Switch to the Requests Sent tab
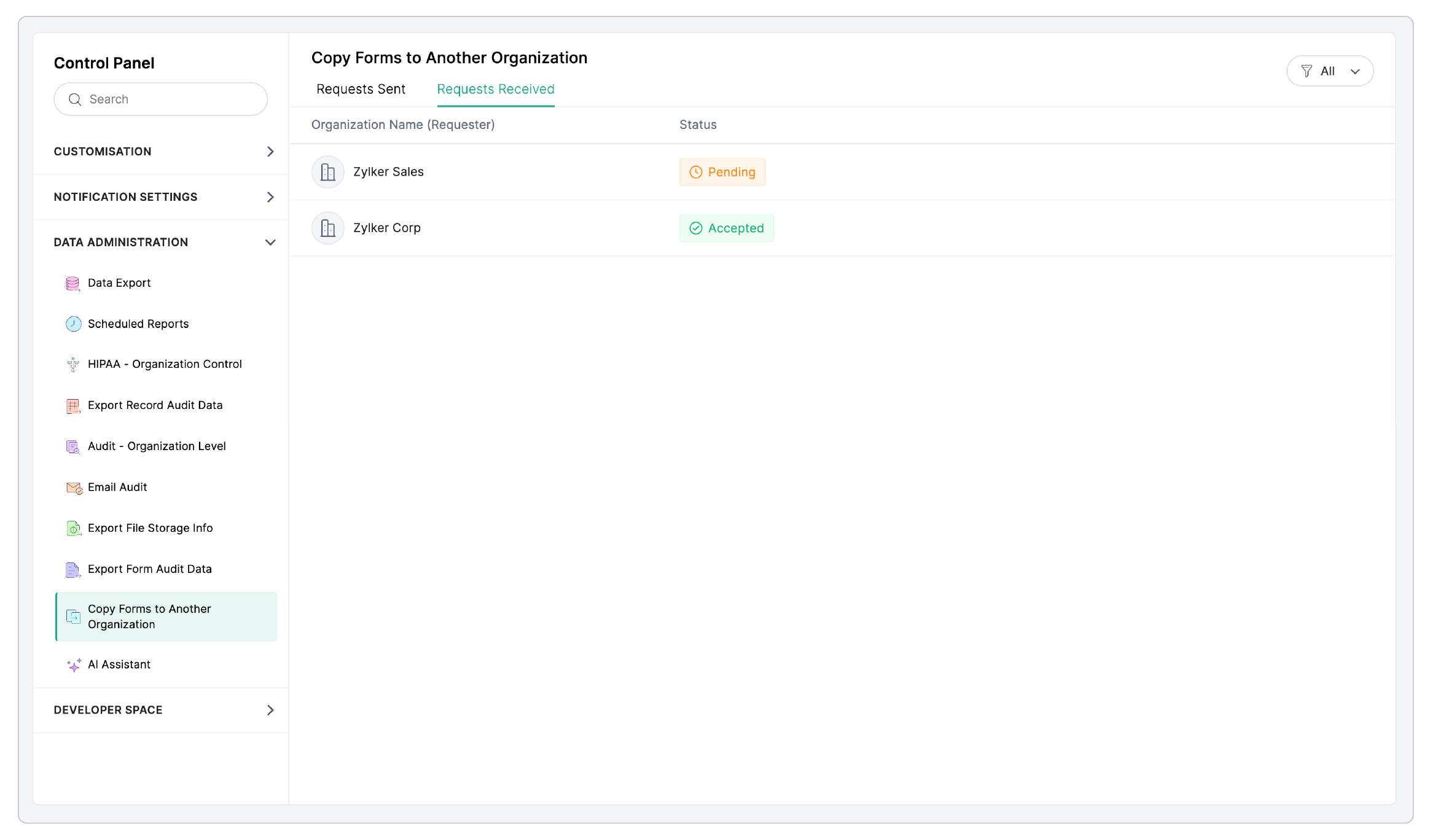 click(361, 89)
